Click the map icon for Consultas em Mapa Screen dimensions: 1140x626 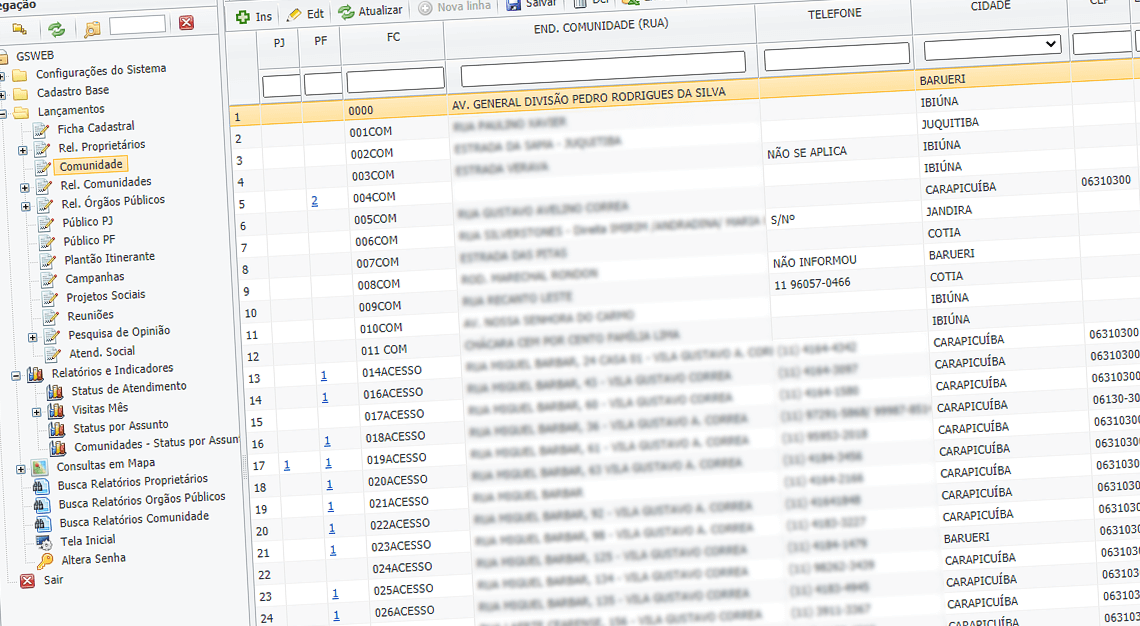click(x=39, y=467)
